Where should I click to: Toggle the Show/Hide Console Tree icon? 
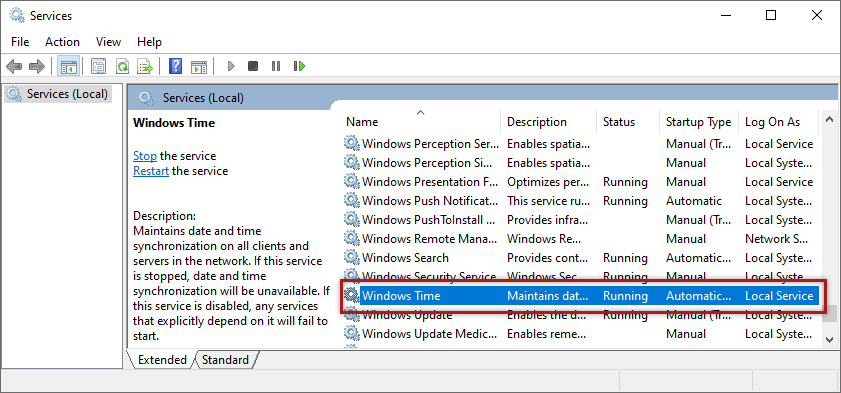tap(69, 66)
